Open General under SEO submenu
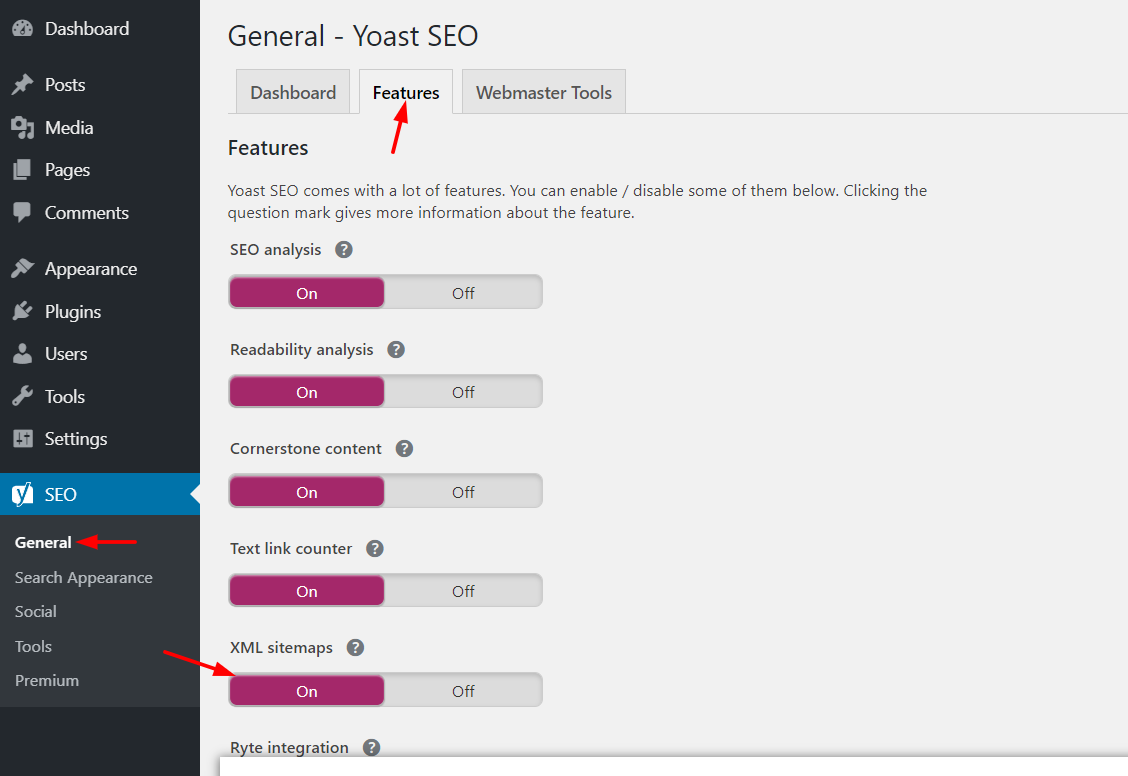Screen dimensions: 1128x776 43,543
